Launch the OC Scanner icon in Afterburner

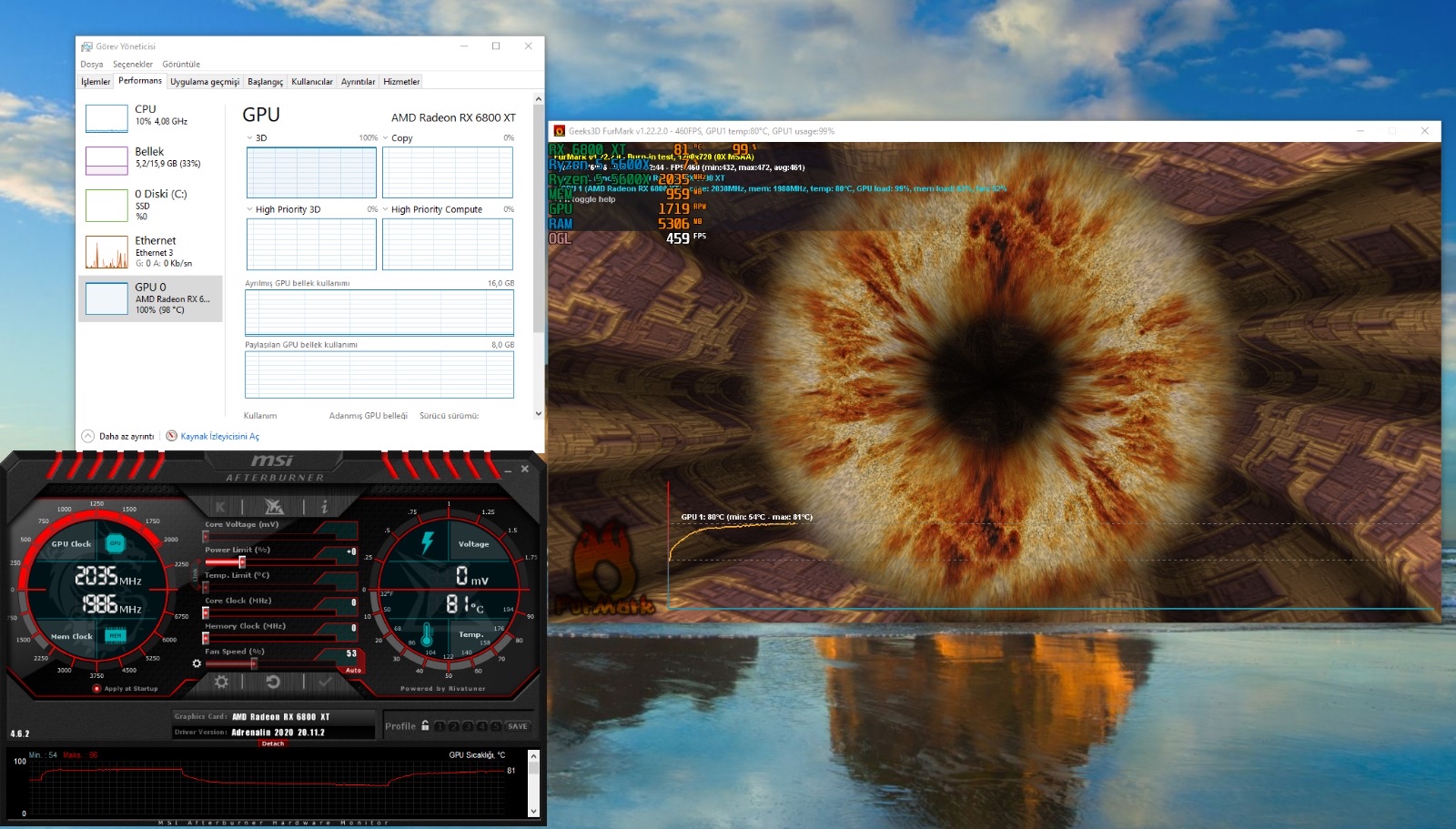pyautogui.click(x=274, y=507)
